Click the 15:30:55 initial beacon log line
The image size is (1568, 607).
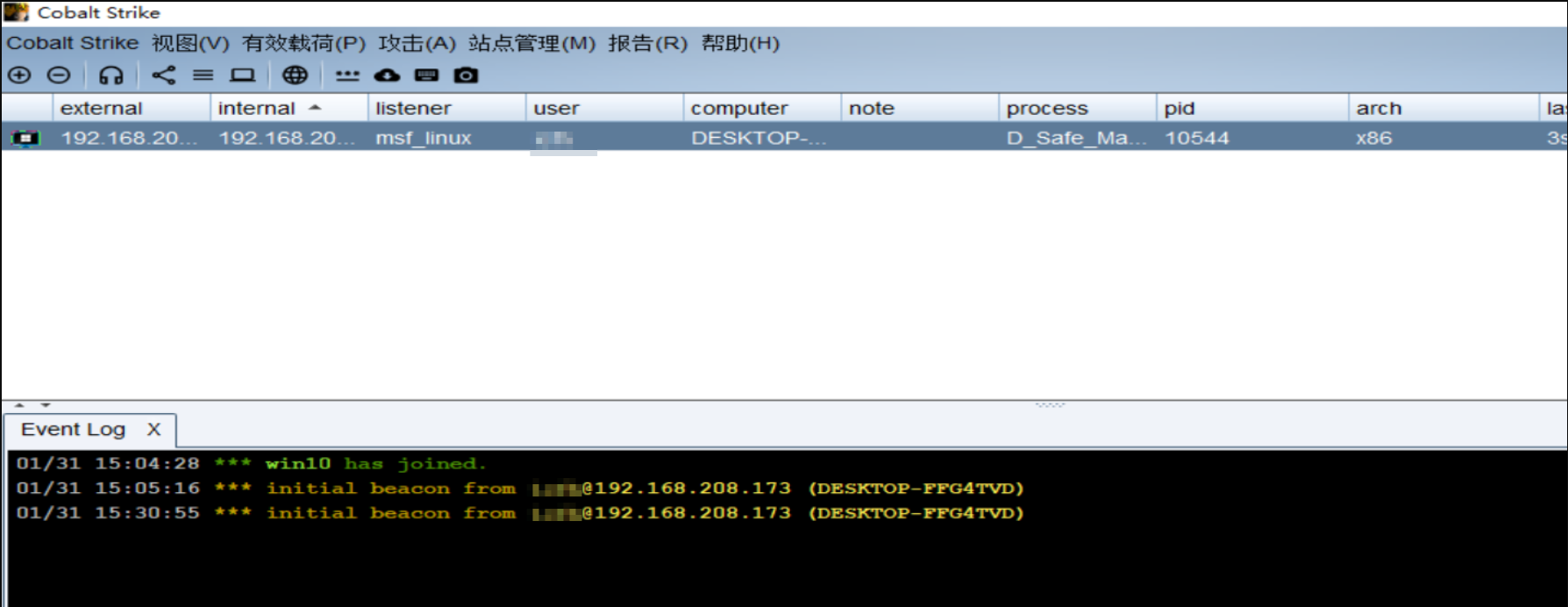pyautogui.click(x=520, y=512)
